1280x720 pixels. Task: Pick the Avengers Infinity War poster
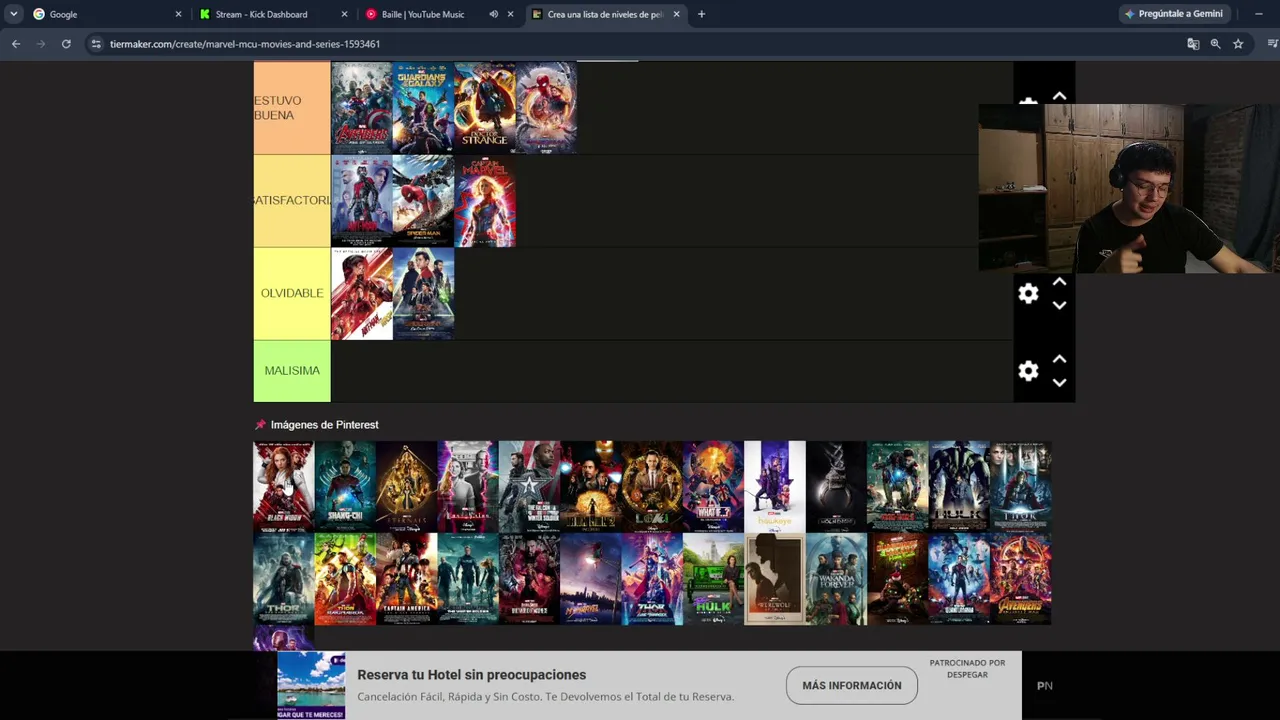[x=1021, y=579]
